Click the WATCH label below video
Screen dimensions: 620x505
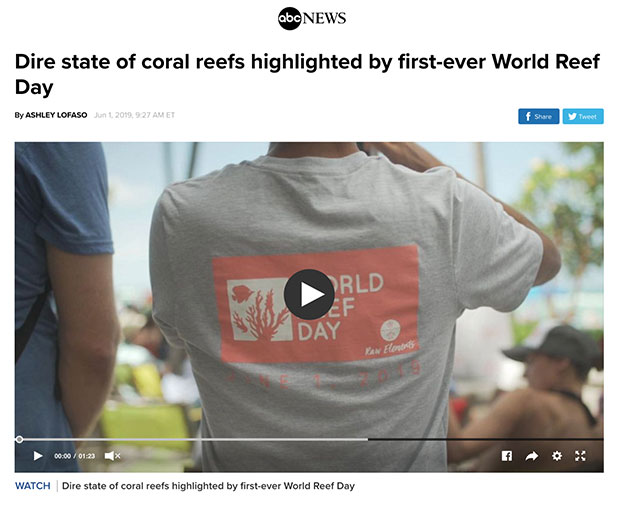[x=33, y=486]
